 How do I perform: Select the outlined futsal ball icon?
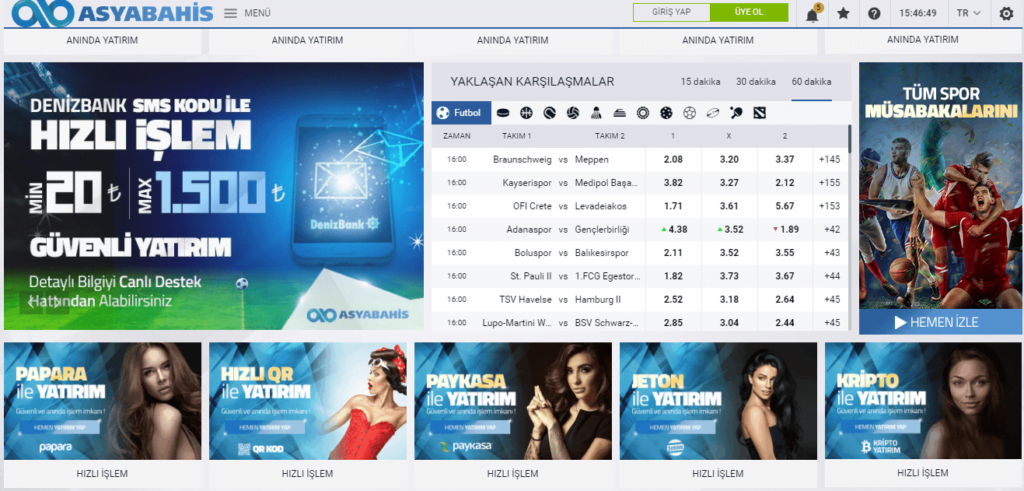[x=690, y=113]
